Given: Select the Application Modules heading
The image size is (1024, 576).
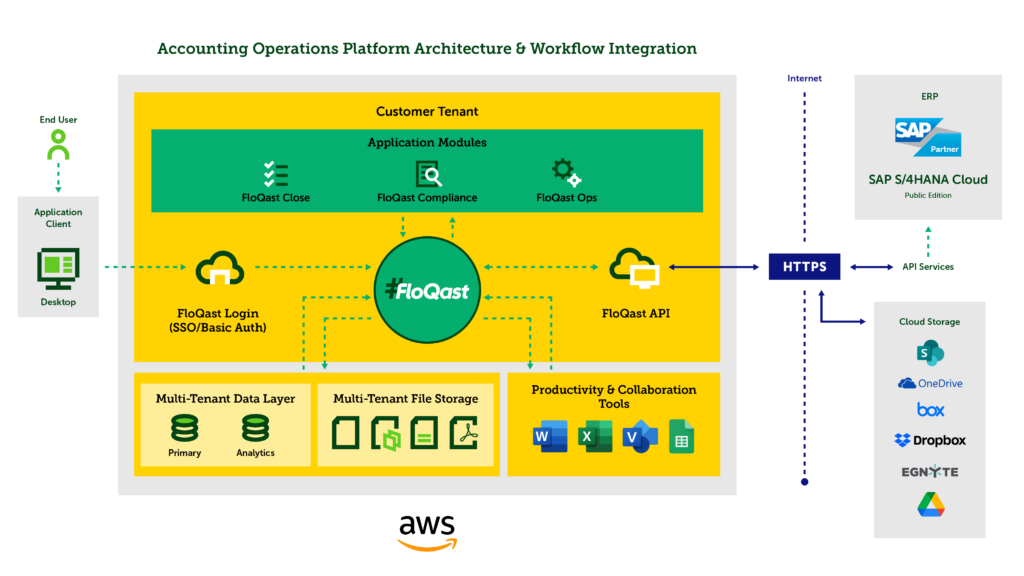Looking at the screenshot, I should pos(427,142).
